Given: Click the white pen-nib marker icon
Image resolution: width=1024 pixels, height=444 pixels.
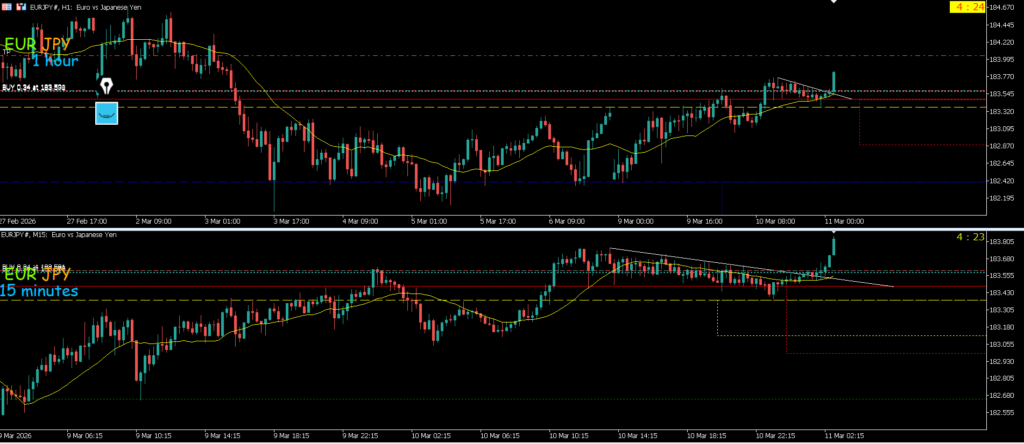Looking at the screenshot, I should (105, 87).
